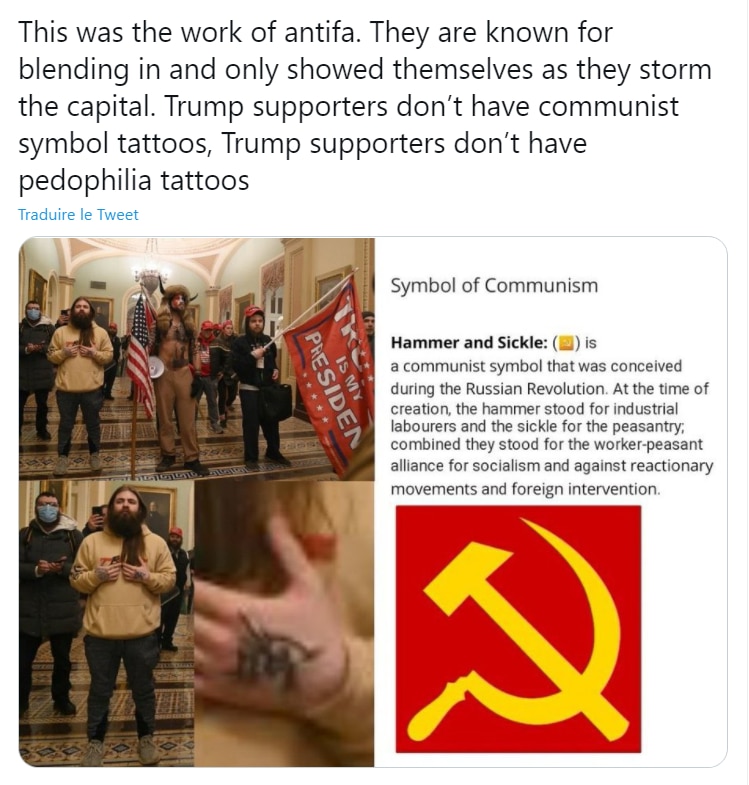Select the Symbol of Communism heading
The image size is (749, 785).
click(494, 285)
